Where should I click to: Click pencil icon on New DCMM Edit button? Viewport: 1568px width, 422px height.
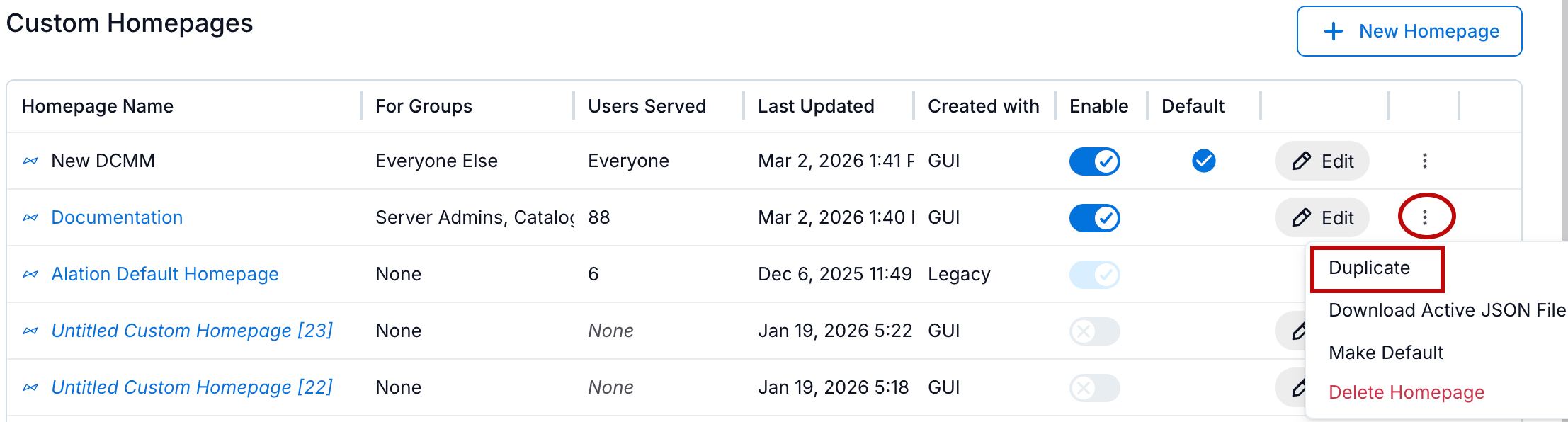1302,161
